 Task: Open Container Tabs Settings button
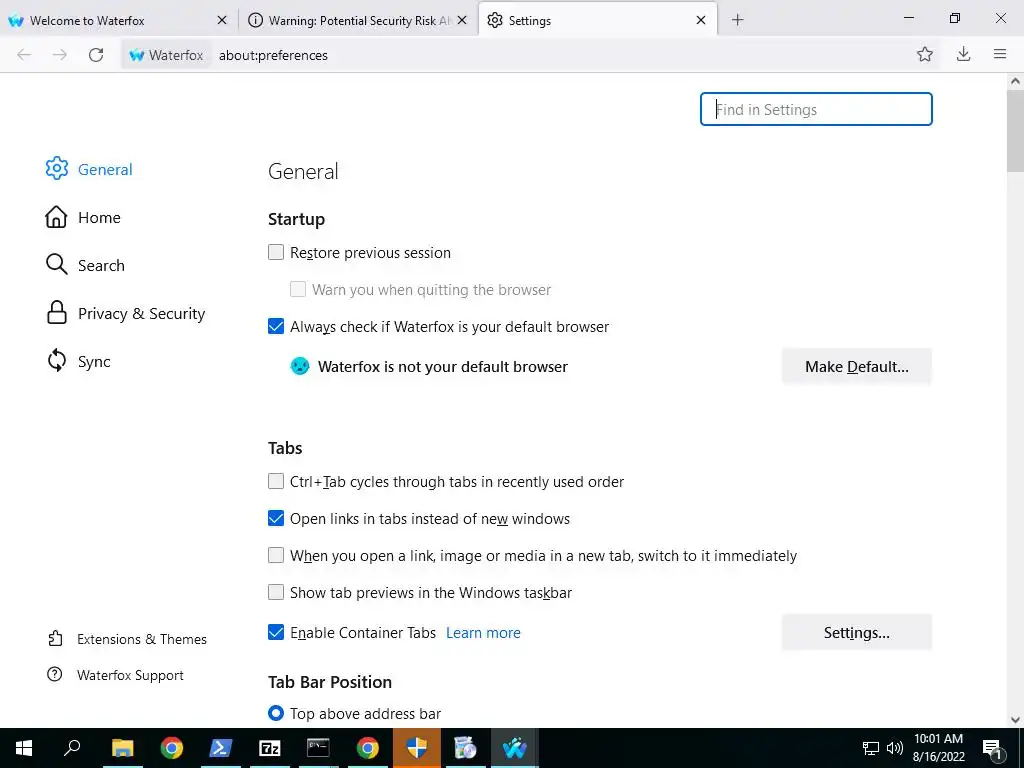click(856, 632)
